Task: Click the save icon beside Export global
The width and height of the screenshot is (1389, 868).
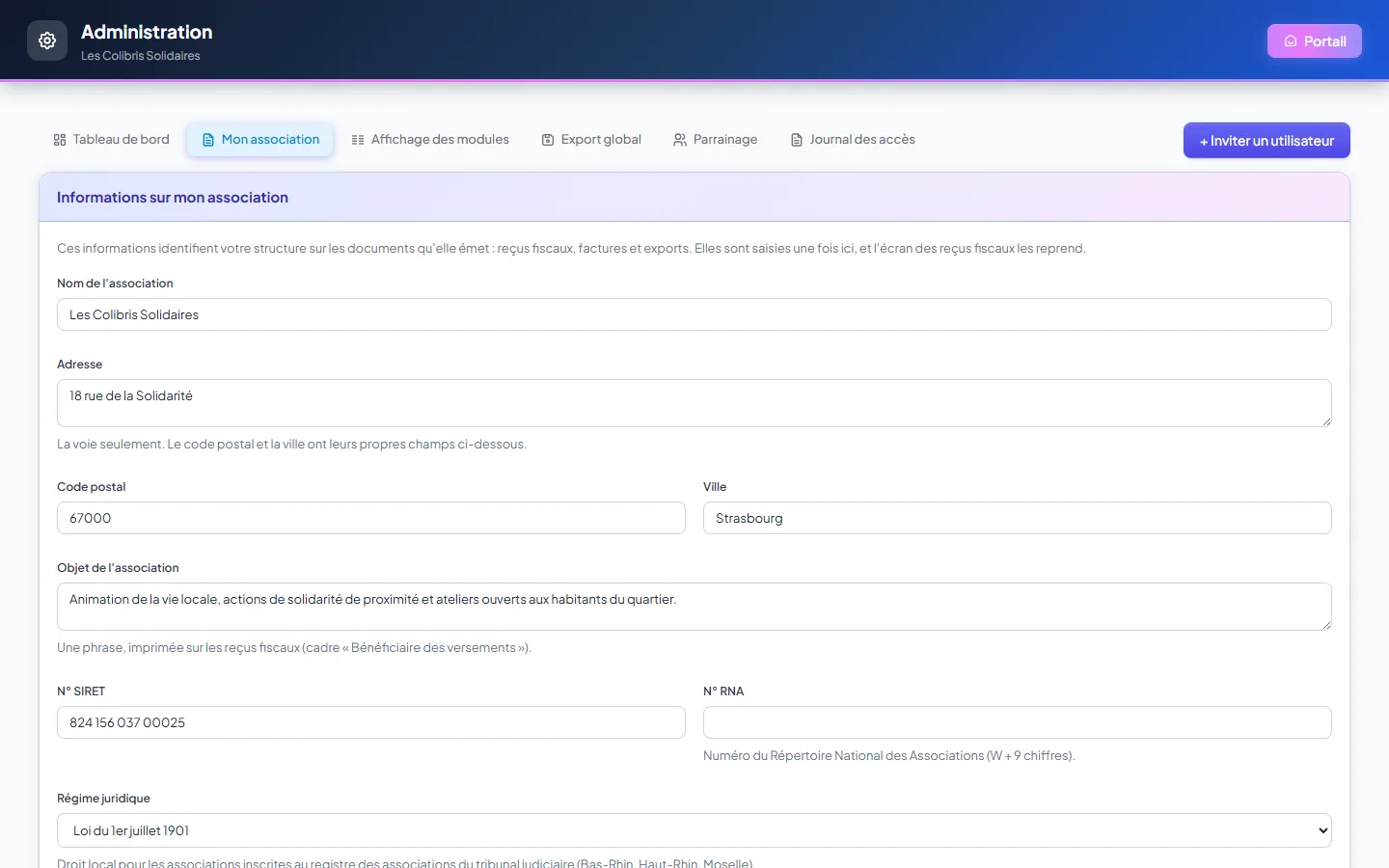Action: click(548, 140)
